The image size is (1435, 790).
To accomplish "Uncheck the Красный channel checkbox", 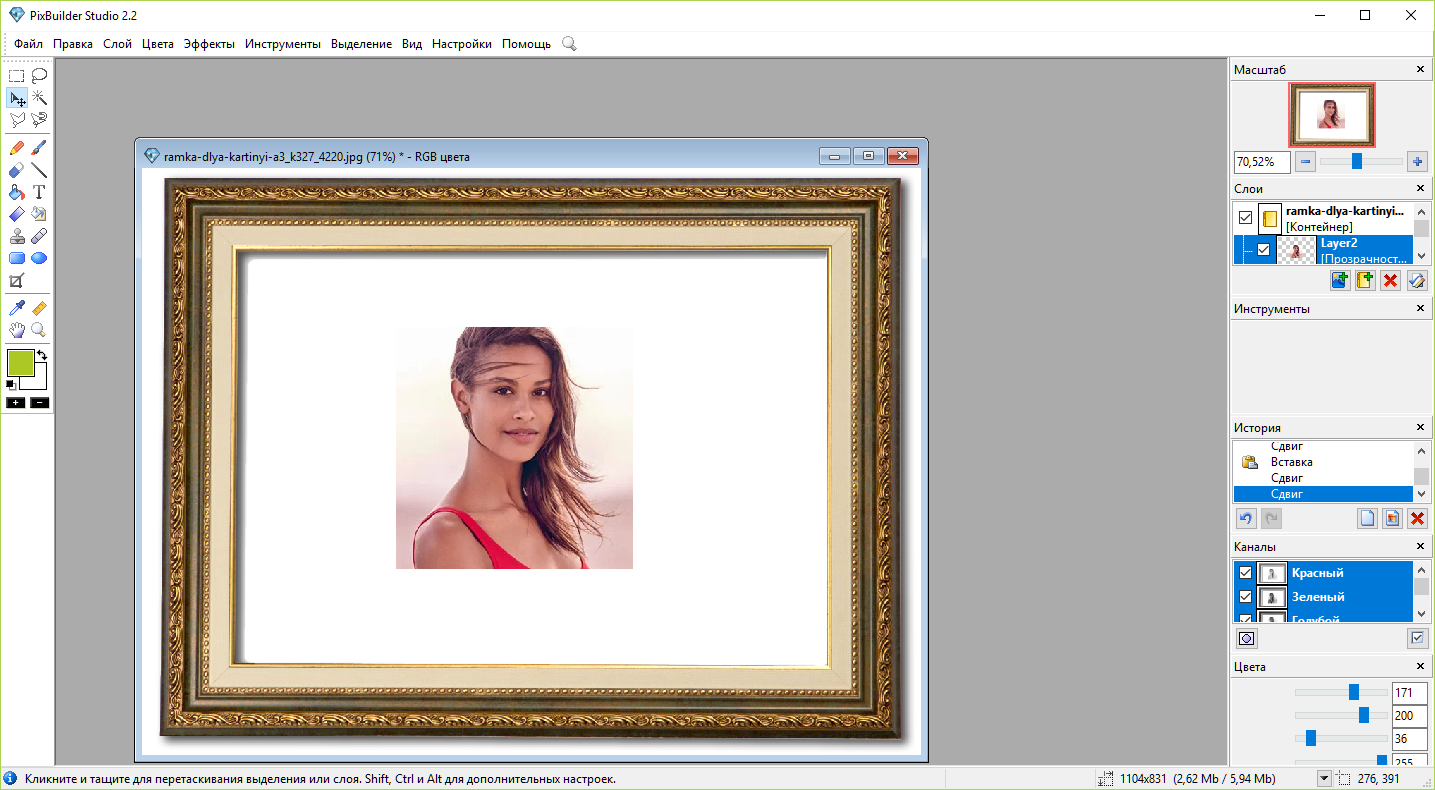I will pos(1245,573).
